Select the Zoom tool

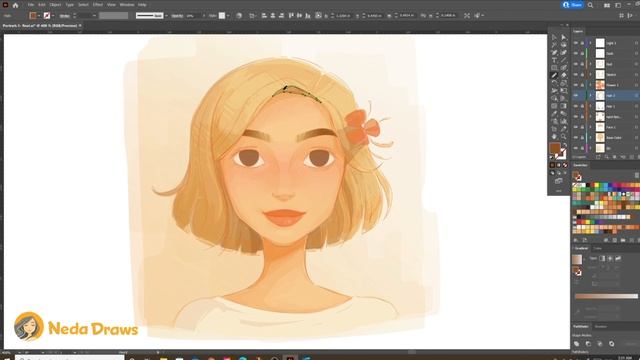coord(564,136)
